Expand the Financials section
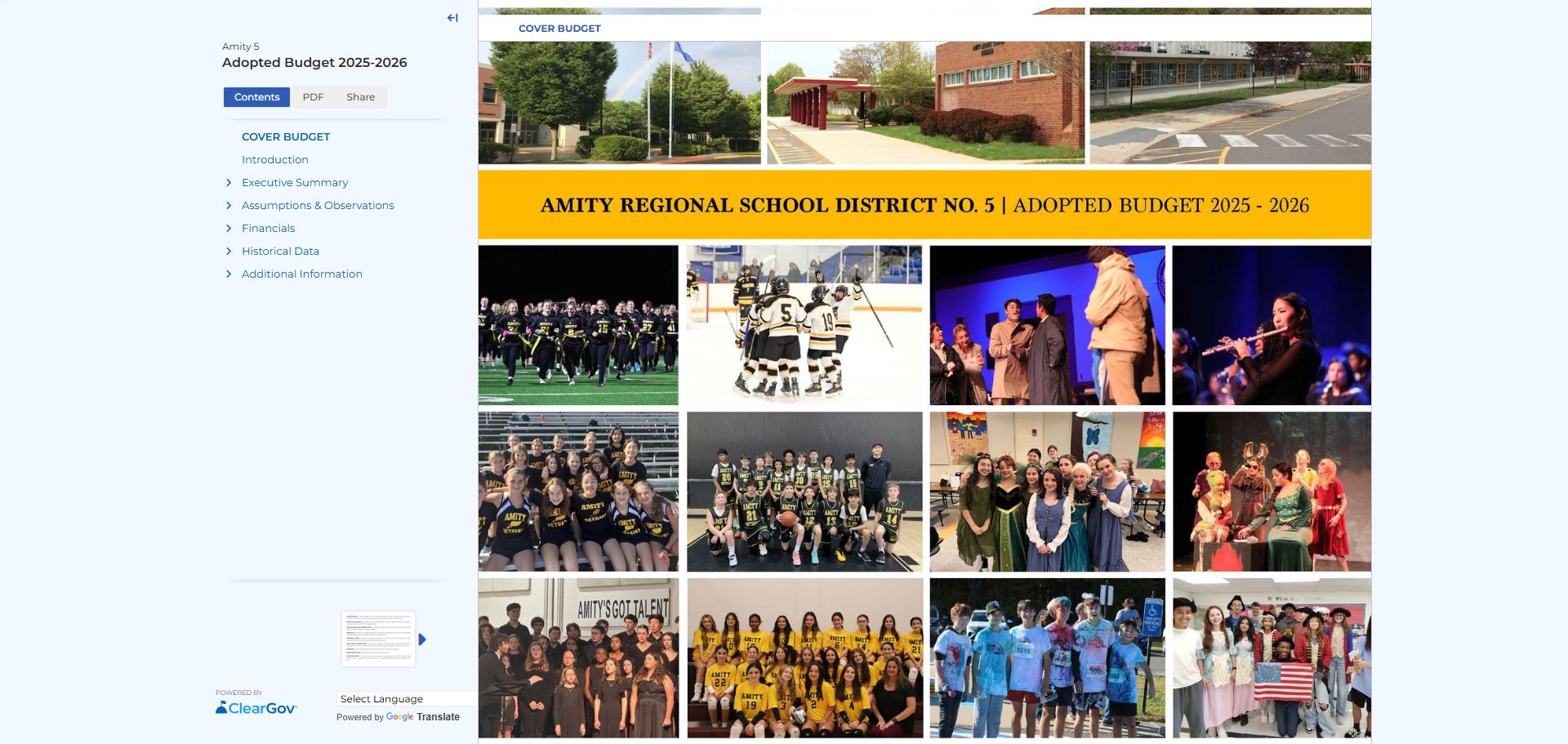 (x=229, y=229)
